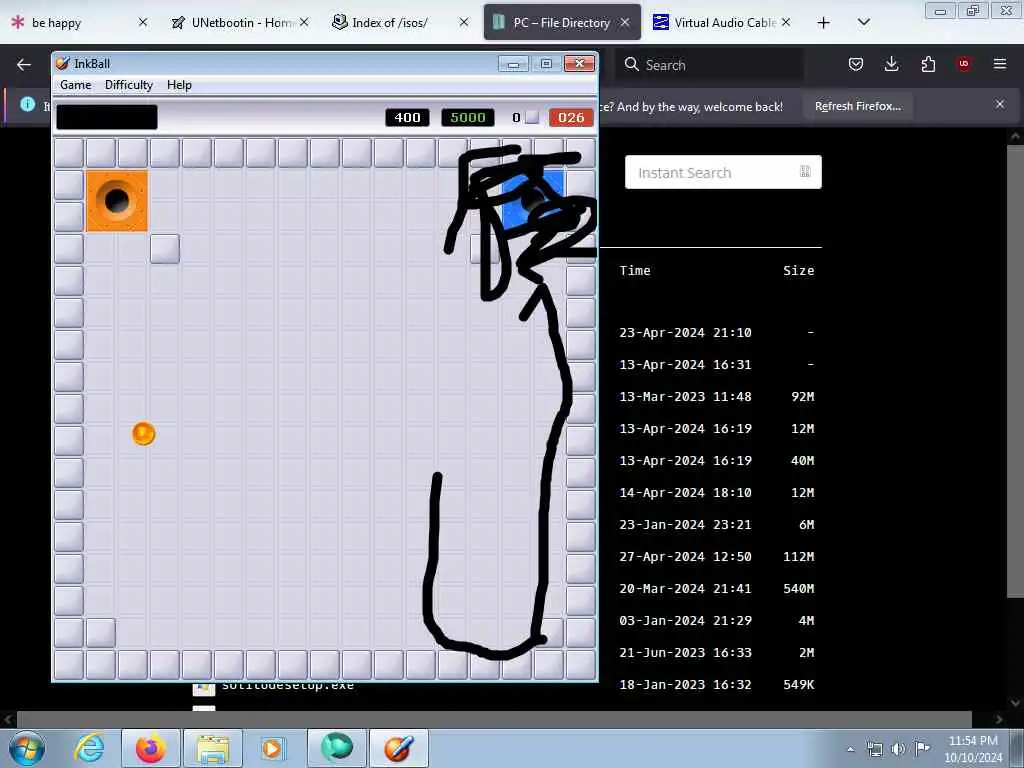
Task: Launch Internet Explorer from the taskbar
Action: point(89,748)
